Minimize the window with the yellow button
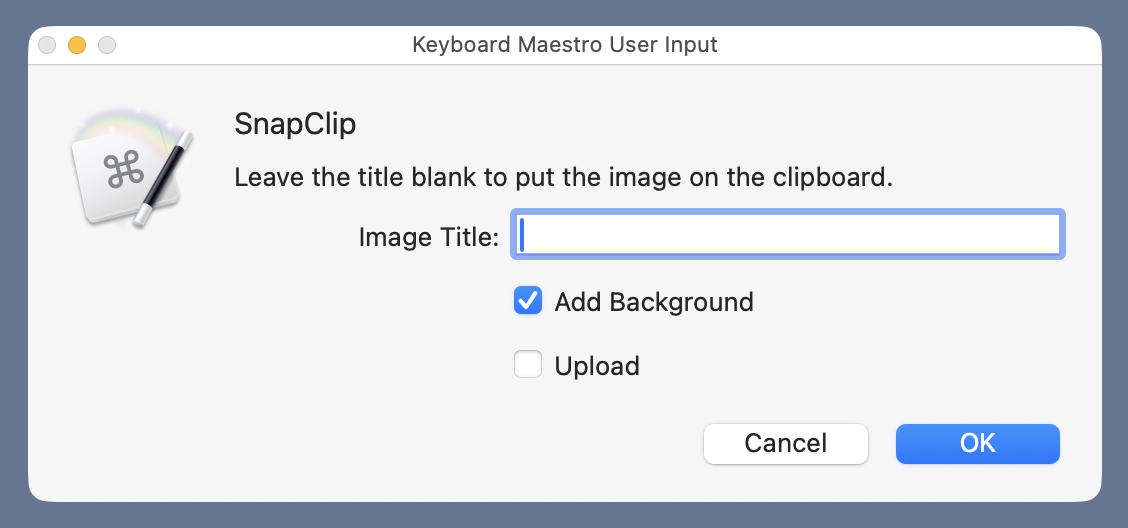The image size is (1128, 528). [76, 45]
